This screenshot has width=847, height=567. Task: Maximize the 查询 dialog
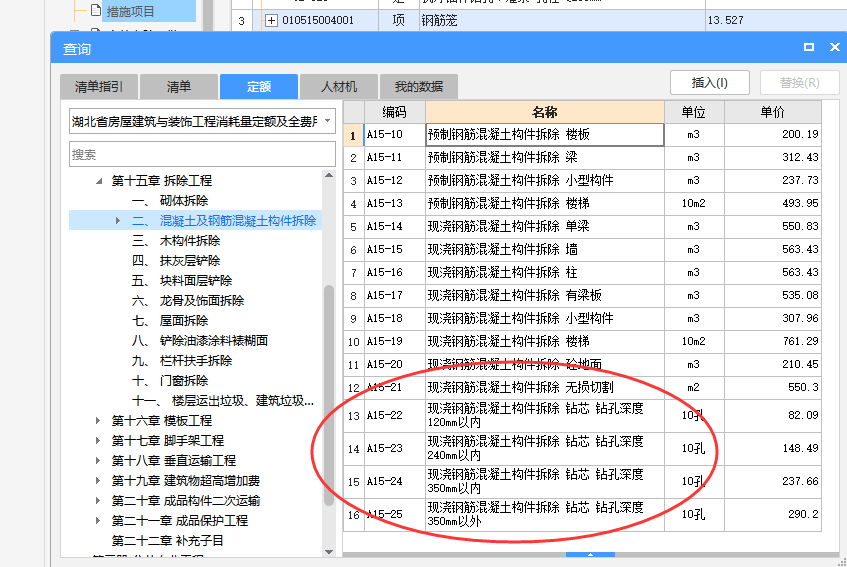tap(809, 48)
